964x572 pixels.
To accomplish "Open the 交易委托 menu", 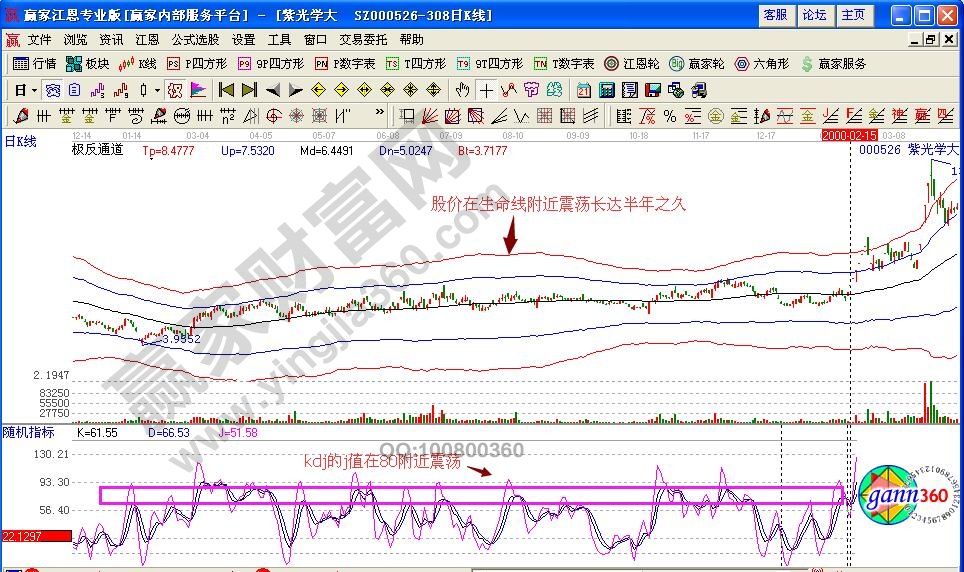I will (x=361, y=40).
